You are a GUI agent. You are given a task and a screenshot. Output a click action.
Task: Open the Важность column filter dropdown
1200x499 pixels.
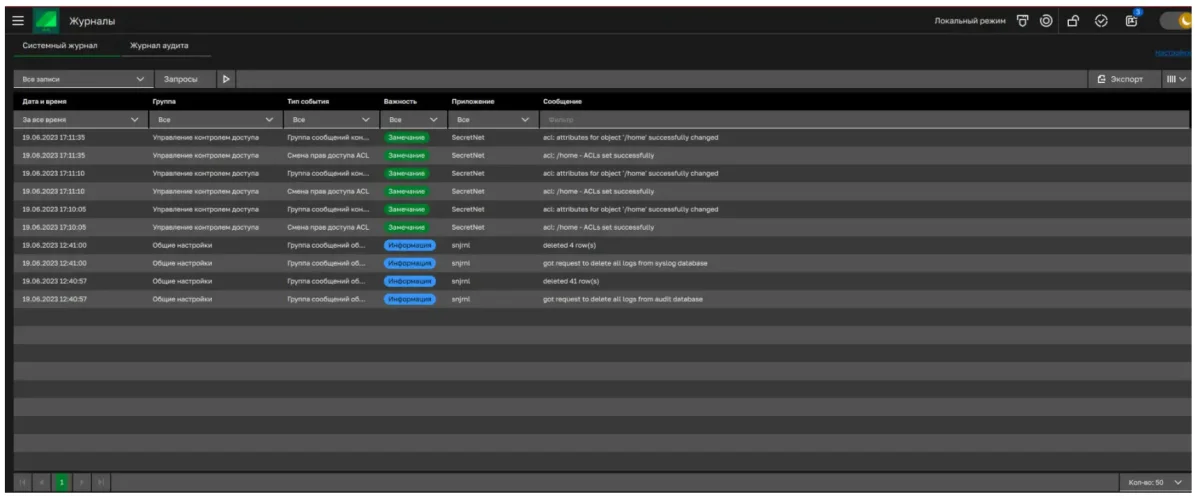coord(411,120)
